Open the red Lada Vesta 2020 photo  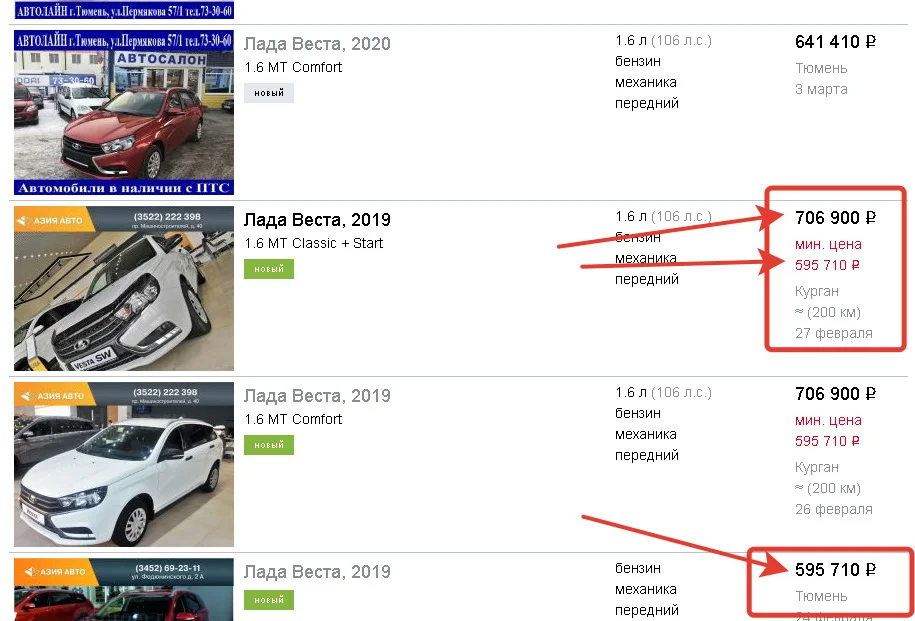pos(123,112)
